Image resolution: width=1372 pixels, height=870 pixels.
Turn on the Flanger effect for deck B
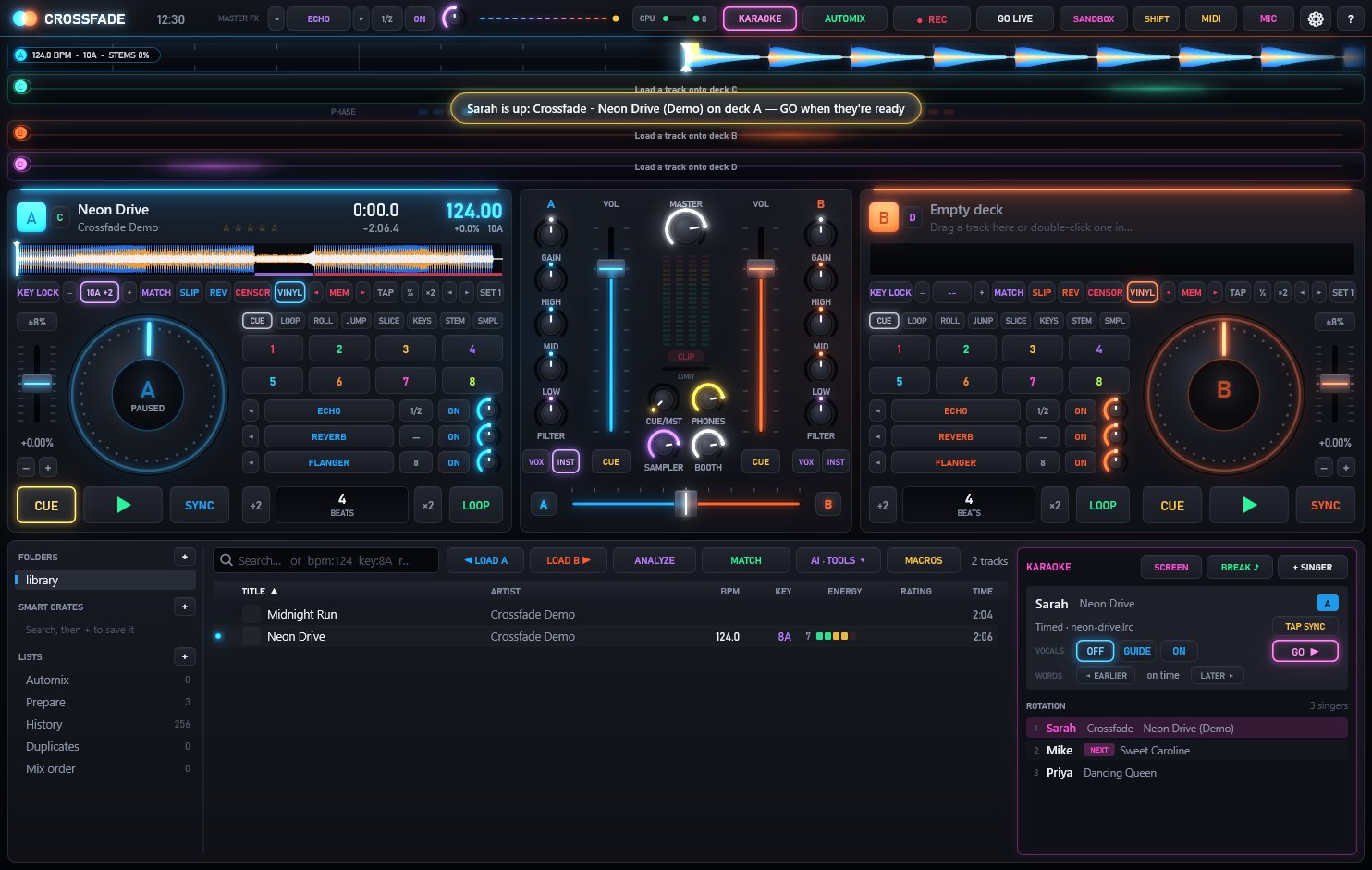[1081, 462]
